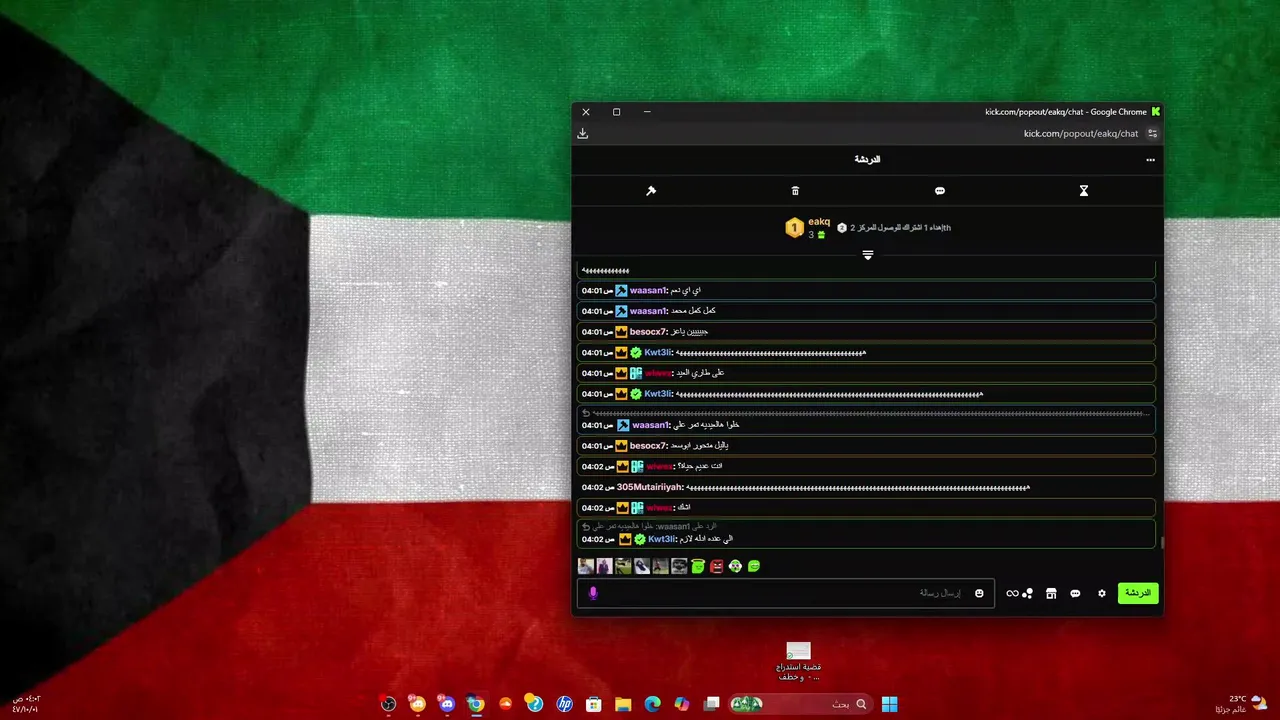Open the orange Discord-style icon in taskbar
This screenshot has width=1280, height=720.
point(418,704)
